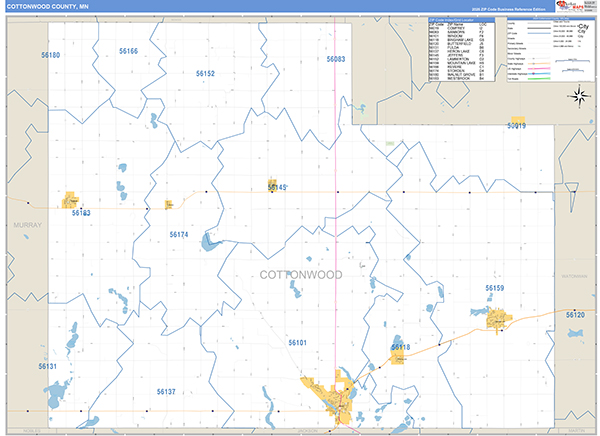Click the map title COTTONWOOD COUNTY, MN

(x=48, y=7)
